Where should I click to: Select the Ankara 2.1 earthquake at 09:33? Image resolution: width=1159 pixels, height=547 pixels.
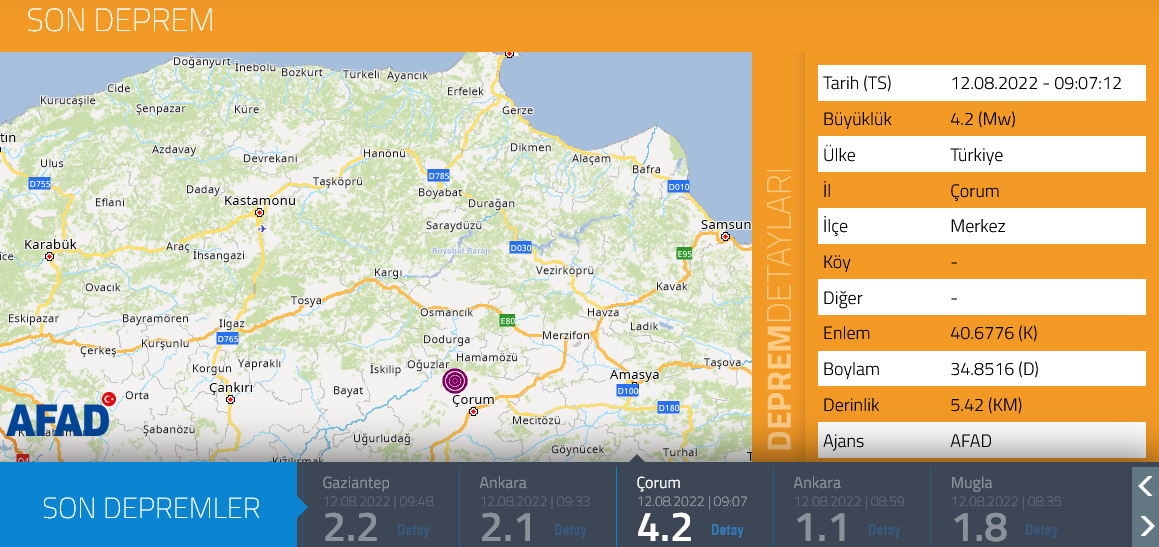click(537, 507)
